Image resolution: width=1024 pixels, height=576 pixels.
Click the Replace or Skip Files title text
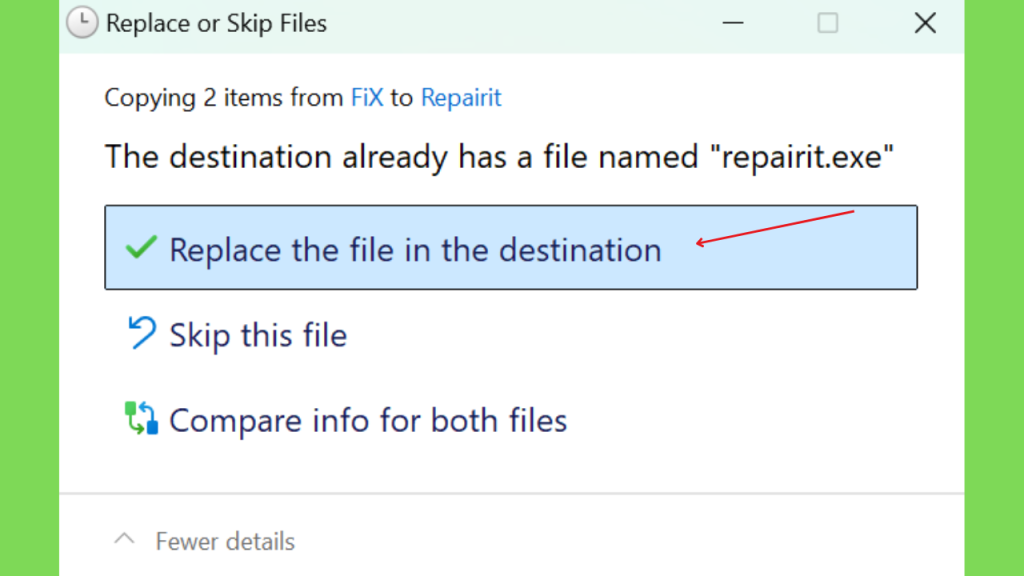tap(216, 24)
